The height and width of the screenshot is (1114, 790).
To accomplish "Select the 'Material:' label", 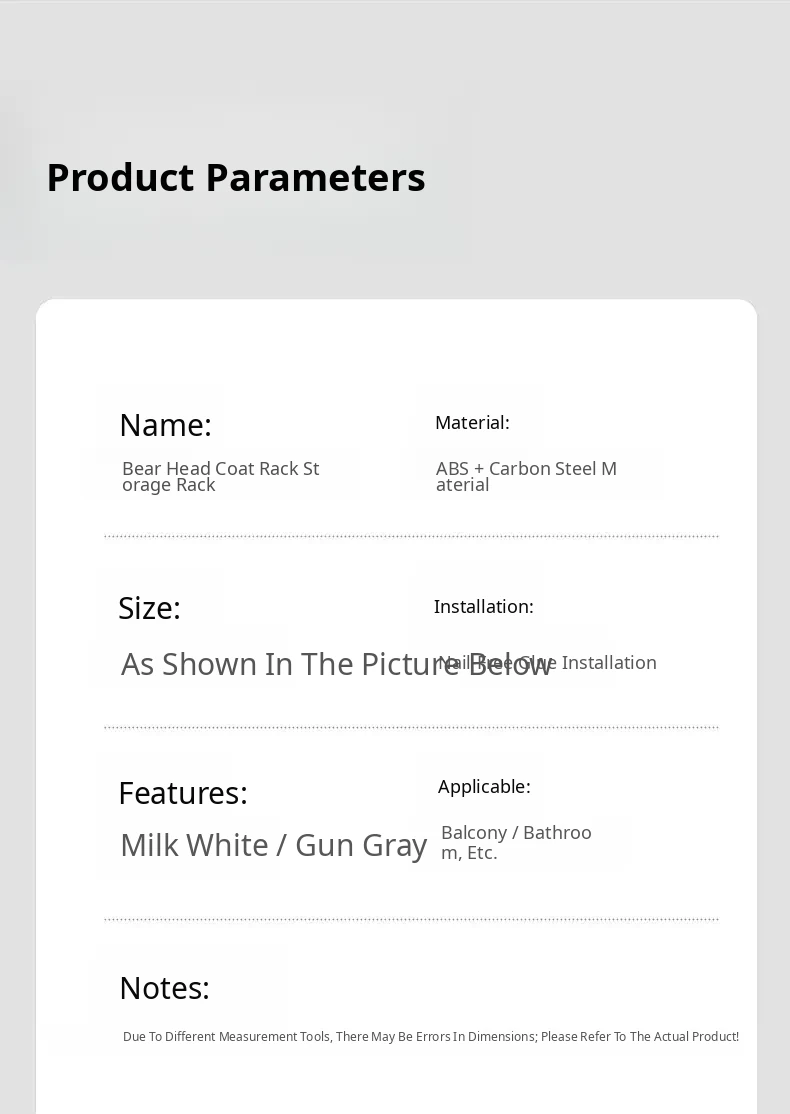I will tap(472, 423).
